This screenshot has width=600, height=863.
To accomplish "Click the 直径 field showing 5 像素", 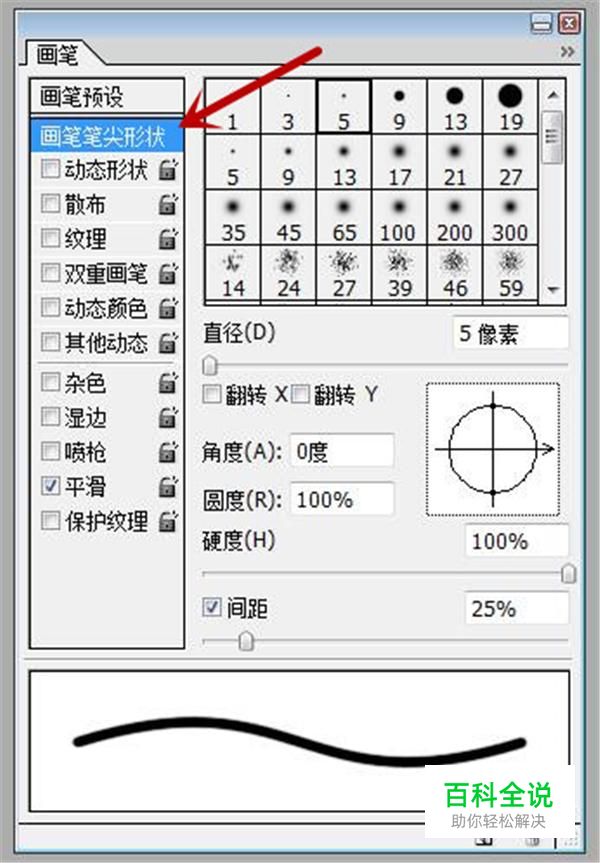I will [511, 333].
